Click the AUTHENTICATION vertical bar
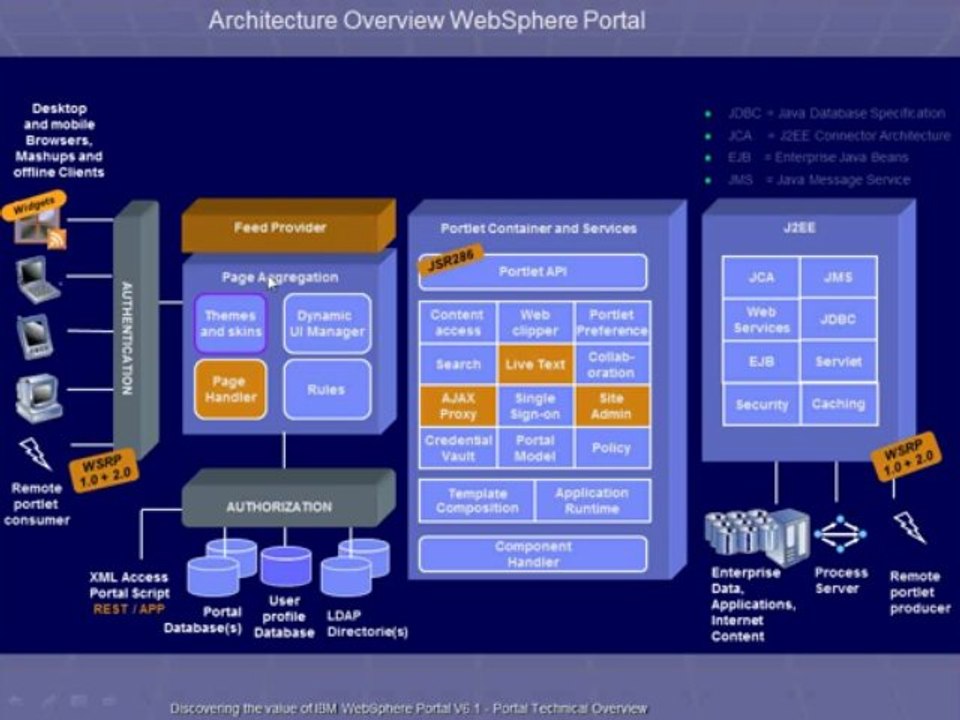 134,331
